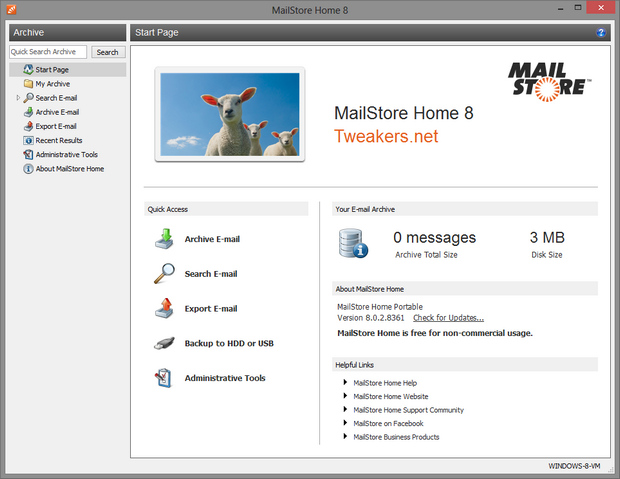
Task: Click arrow beside MailStore on Facebook
Action: (x=345, y=423)
